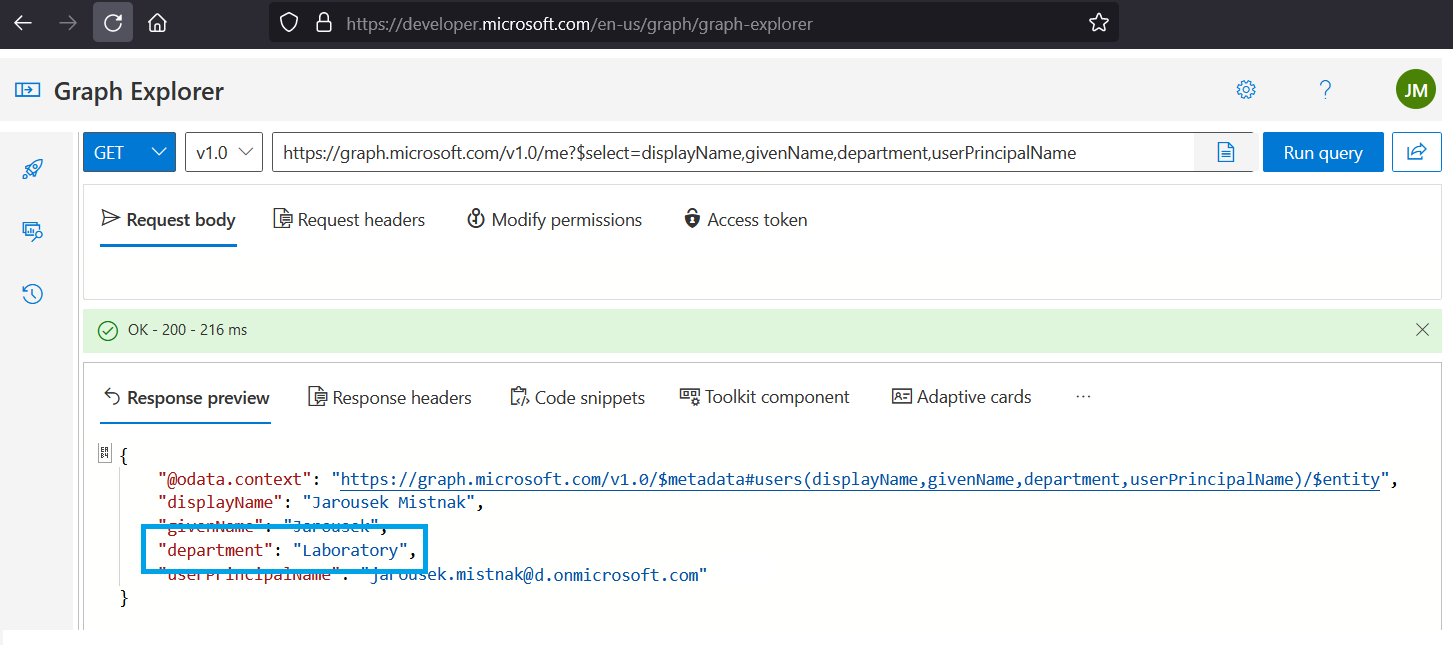
Task: Click the query URL input field
Action: (x=730, y=153)
